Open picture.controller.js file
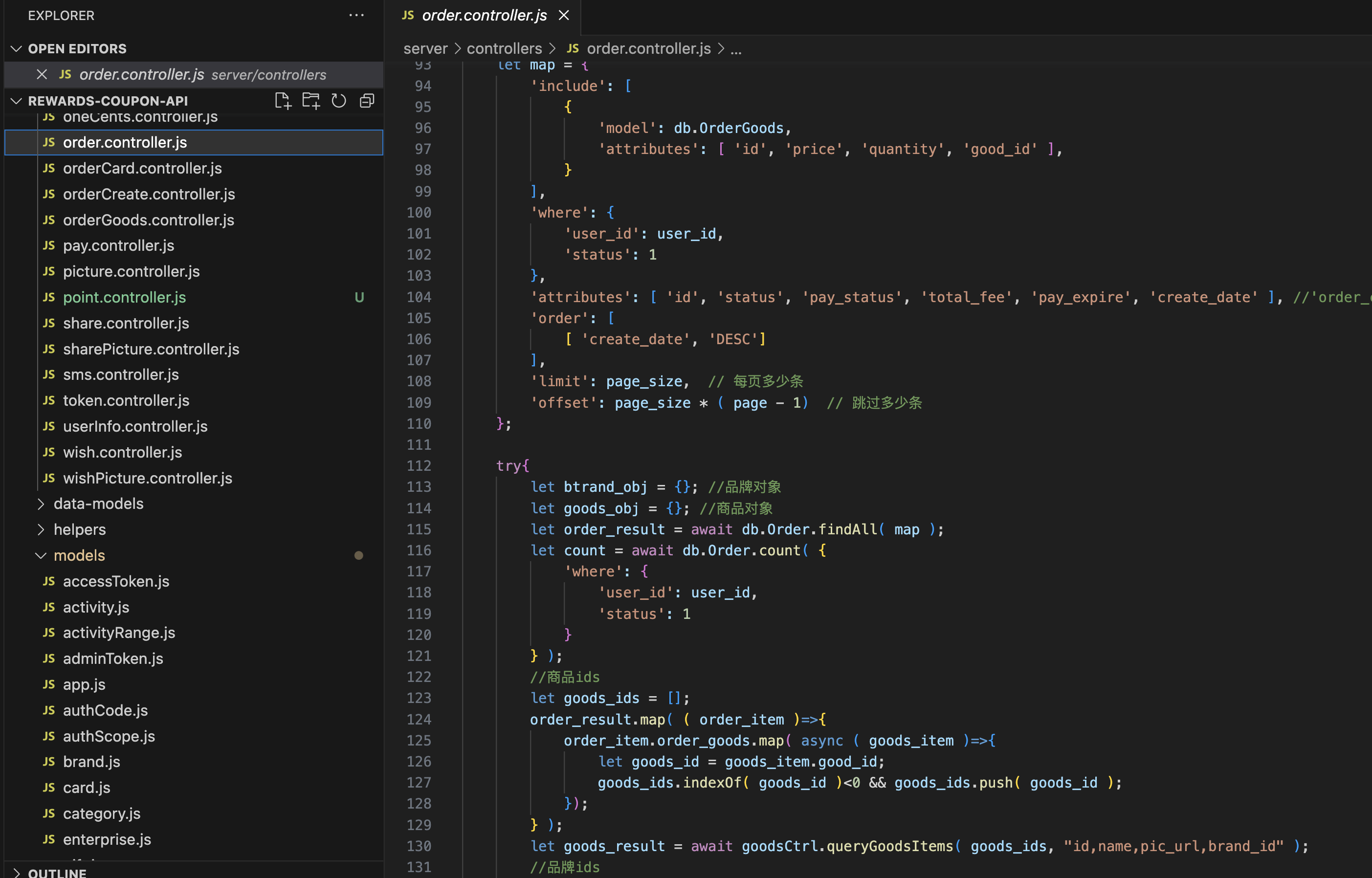The height and width of the screenshot is (878, 1372). (194, 271)
